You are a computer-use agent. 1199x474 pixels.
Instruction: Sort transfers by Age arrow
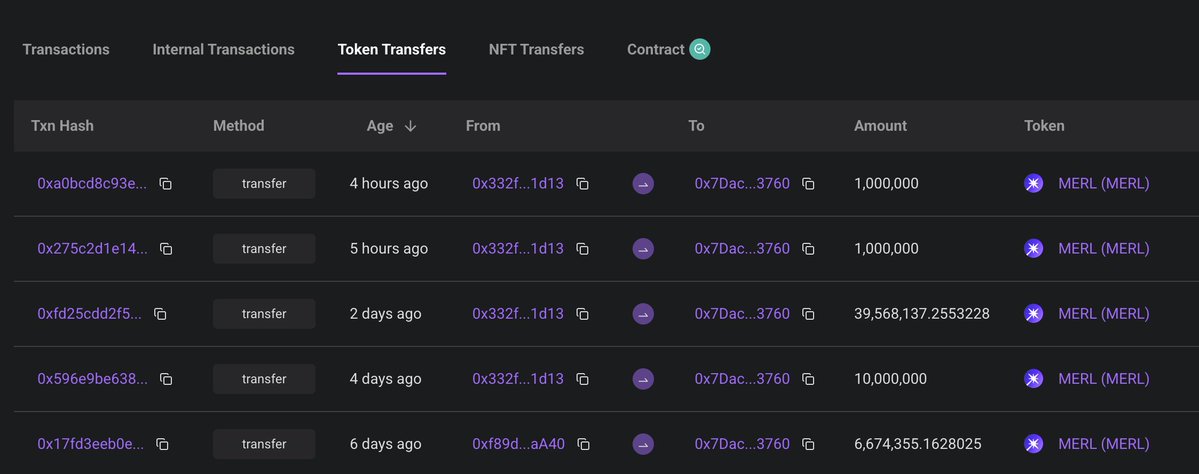tap(410, 126)
